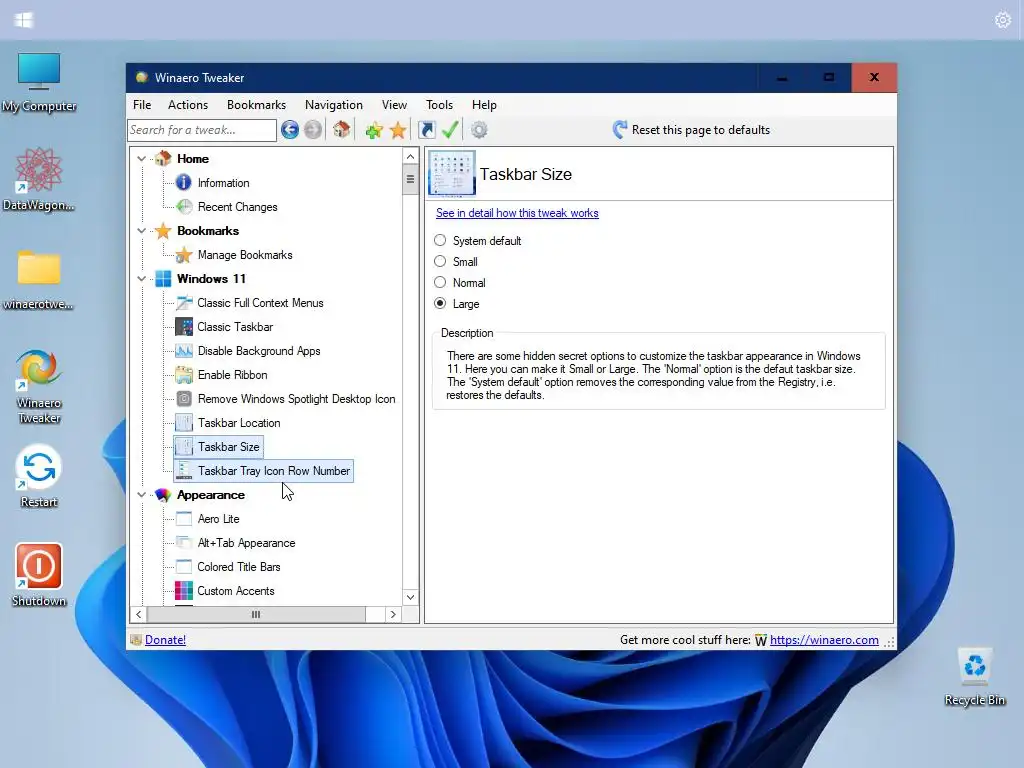1024x768 pixels.
Task: Select the Colored Title Bars tree item
Action: (239, 567)
